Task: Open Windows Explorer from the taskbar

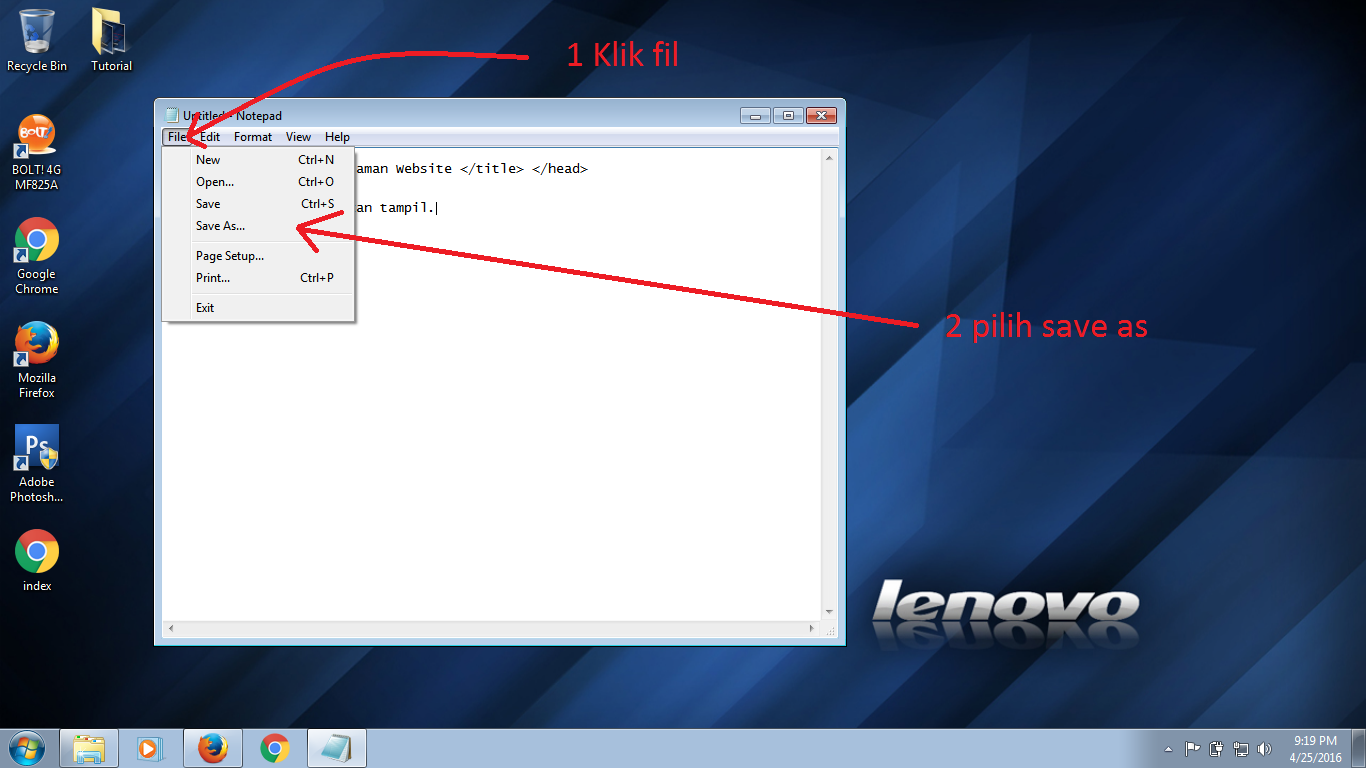Action: pyautogui.click(x=89, y=747)
